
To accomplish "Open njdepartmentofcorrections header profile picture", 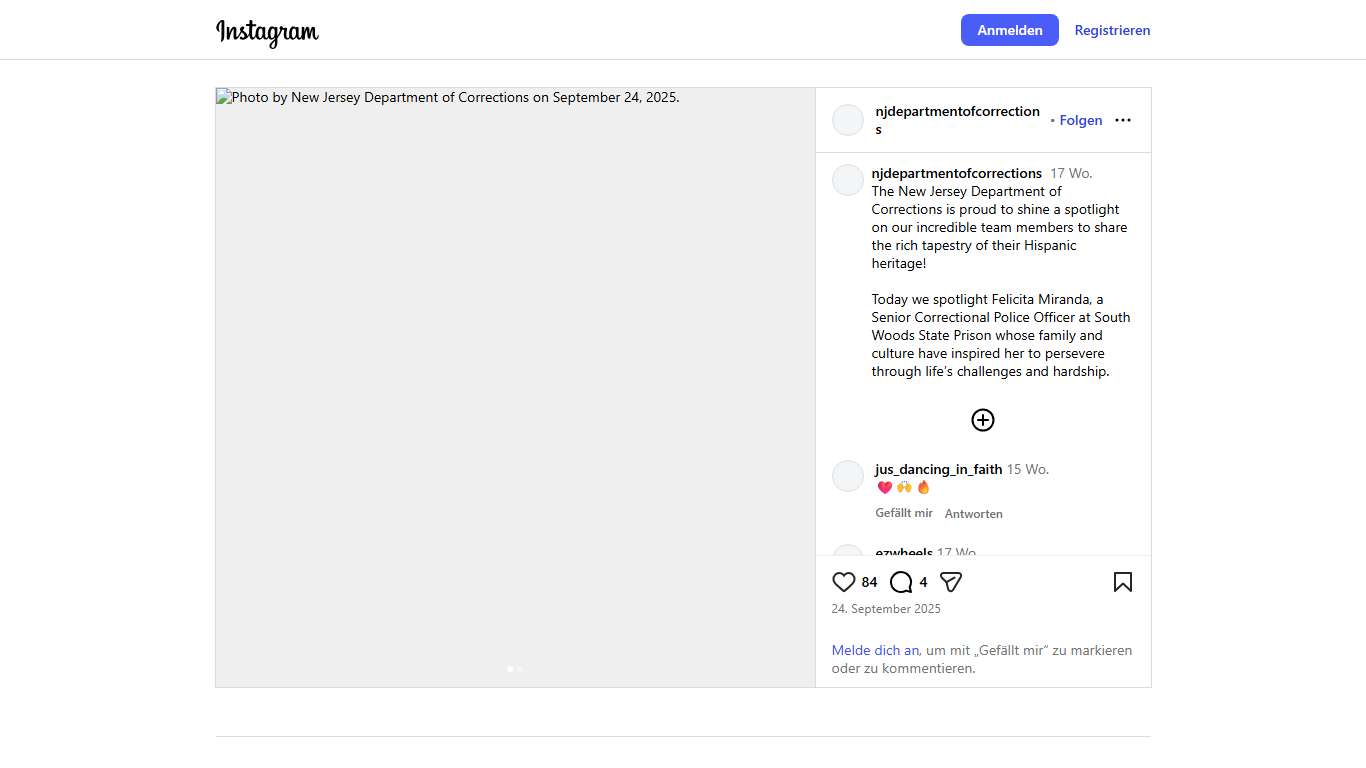I will coord(848,120).
